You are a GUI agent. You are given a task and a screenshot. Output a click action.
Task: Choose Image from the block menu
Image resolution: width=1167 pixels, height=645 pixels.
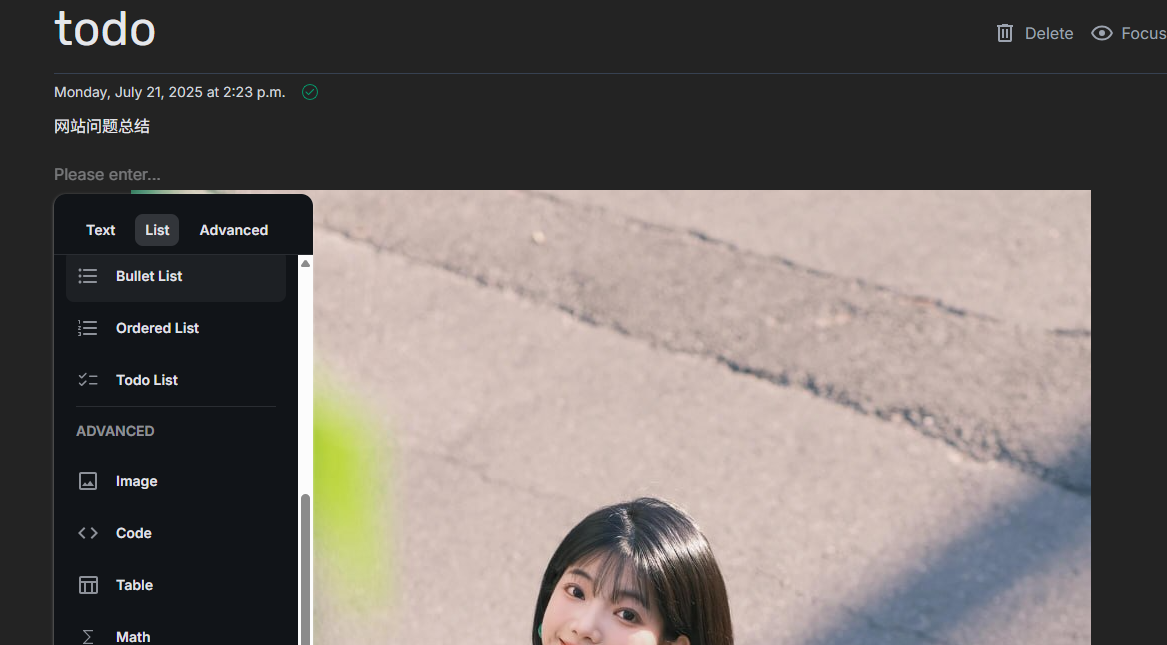pos(176,481)
